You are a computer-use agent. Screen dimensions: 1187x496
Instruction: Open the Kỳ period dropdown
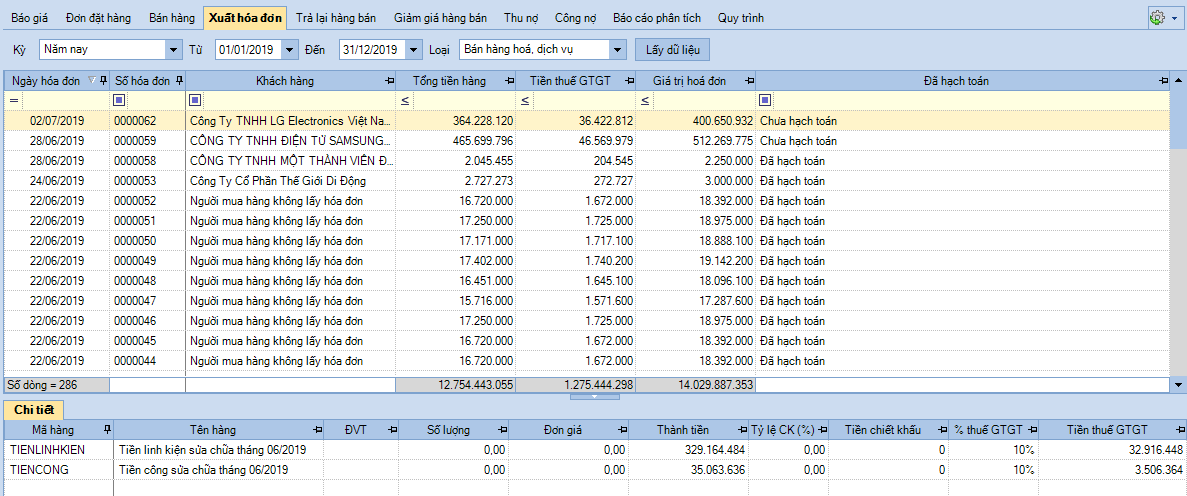171,50
